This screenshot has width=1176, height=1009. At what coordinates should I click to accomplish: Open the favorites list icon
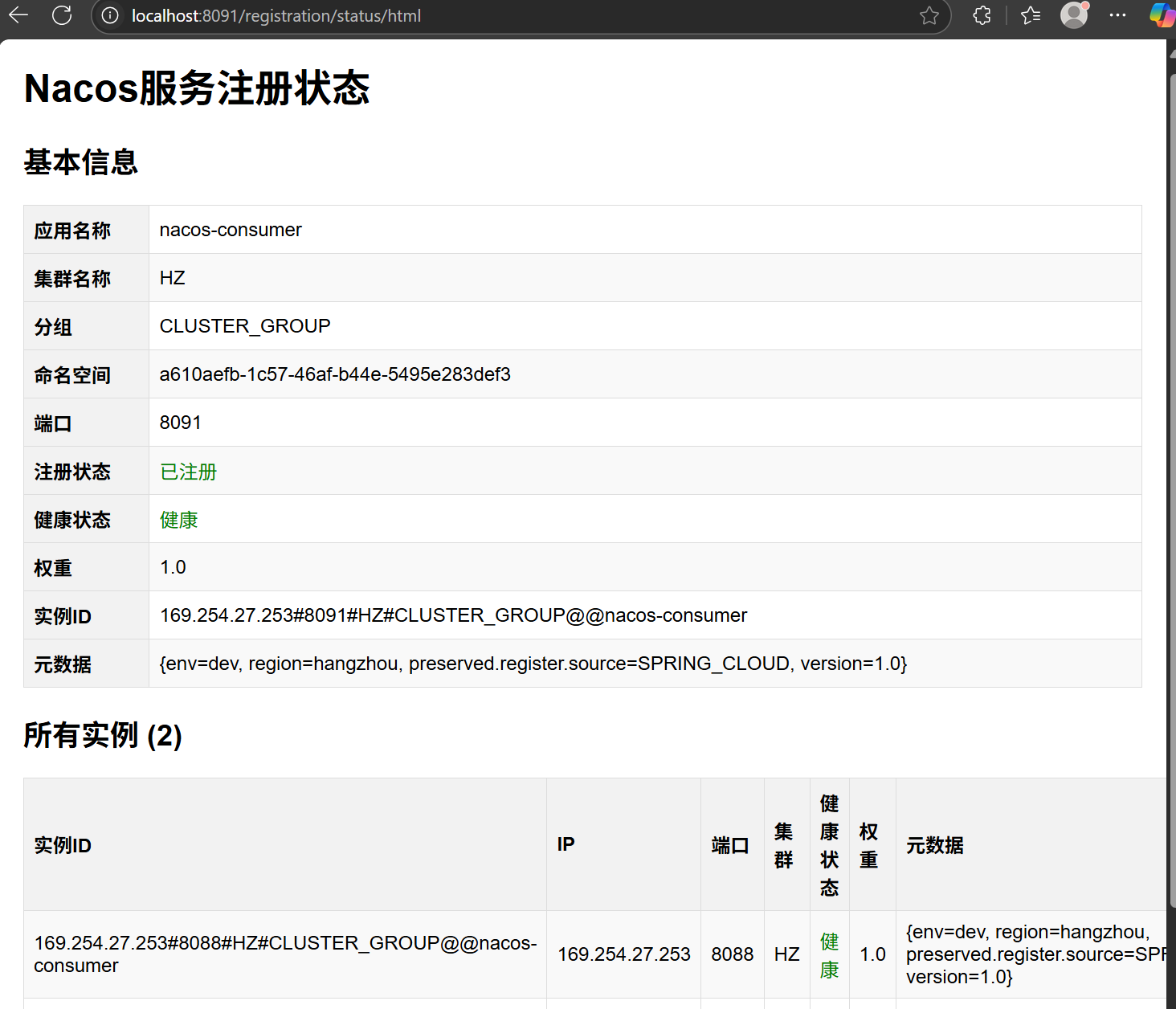coord(1031,15)
